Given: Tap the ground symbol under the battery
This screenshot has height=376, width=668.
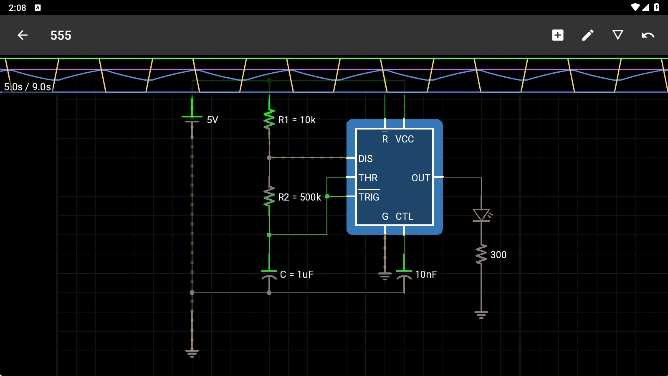Looking at the screenshot, I should (192, 353).
